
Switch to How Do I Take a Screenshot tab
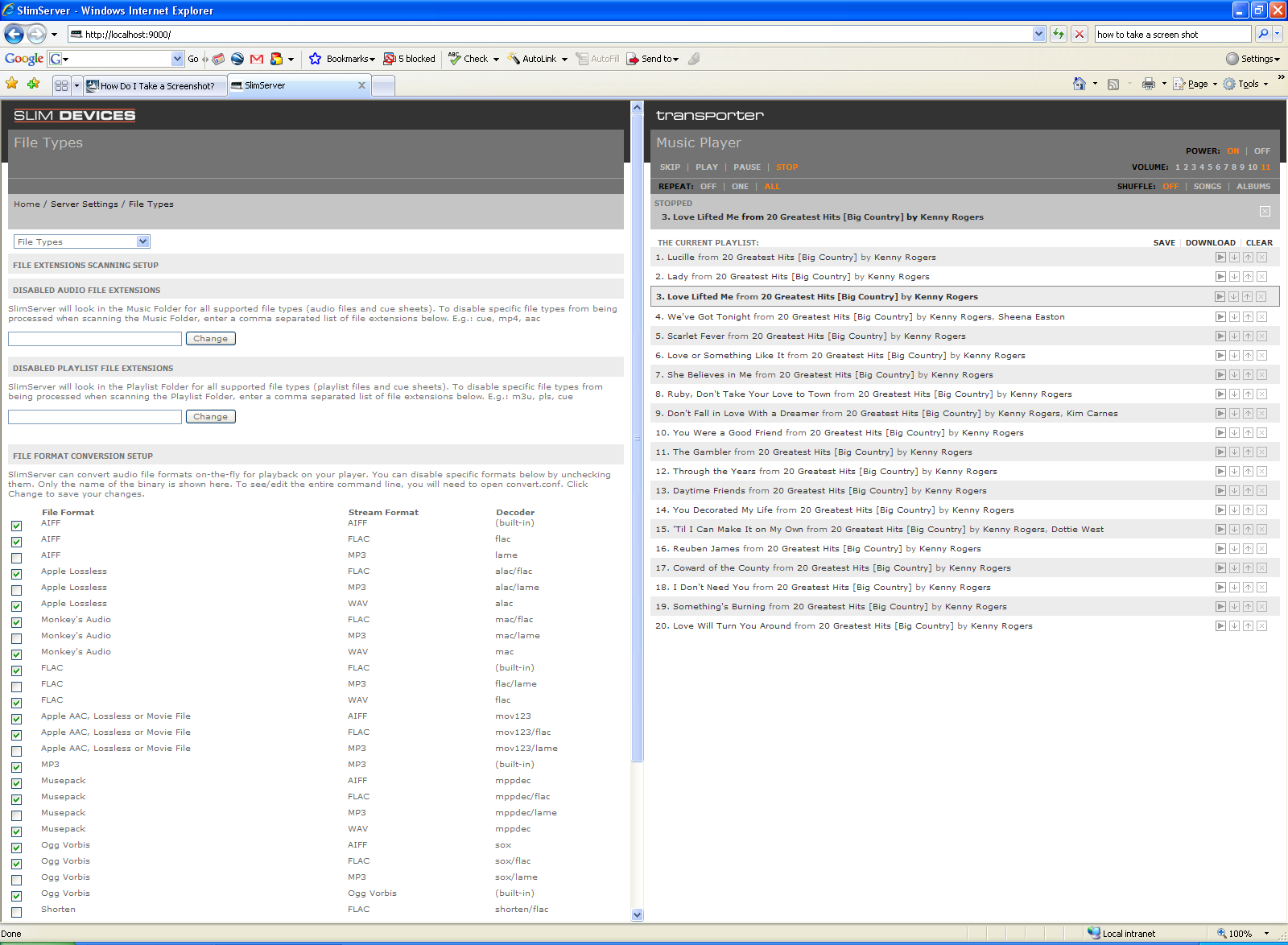pyautogui.click(x=156, y=86)
